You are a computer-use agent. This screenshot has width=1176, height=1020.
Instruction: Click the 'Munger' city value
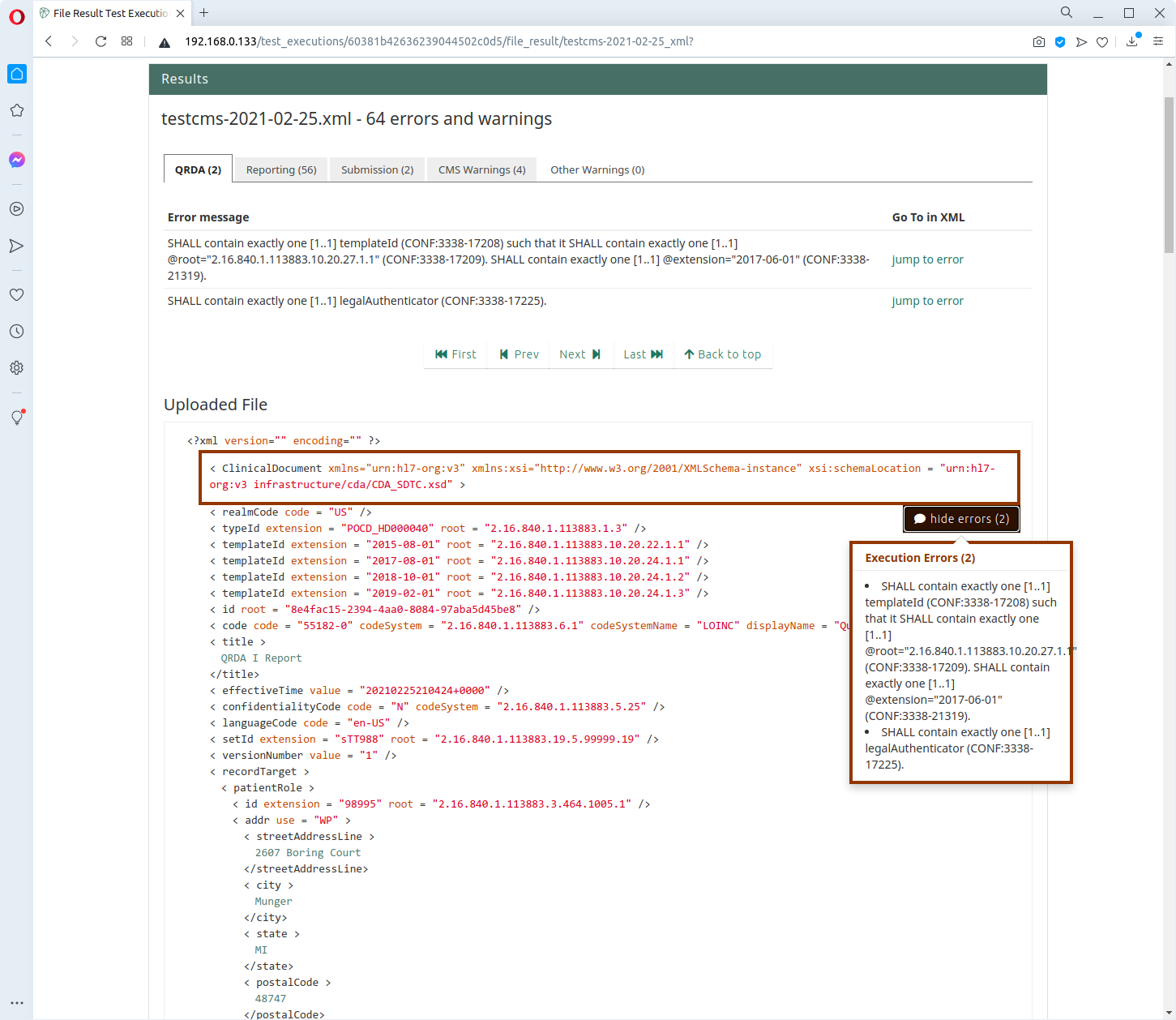point(273,902)
